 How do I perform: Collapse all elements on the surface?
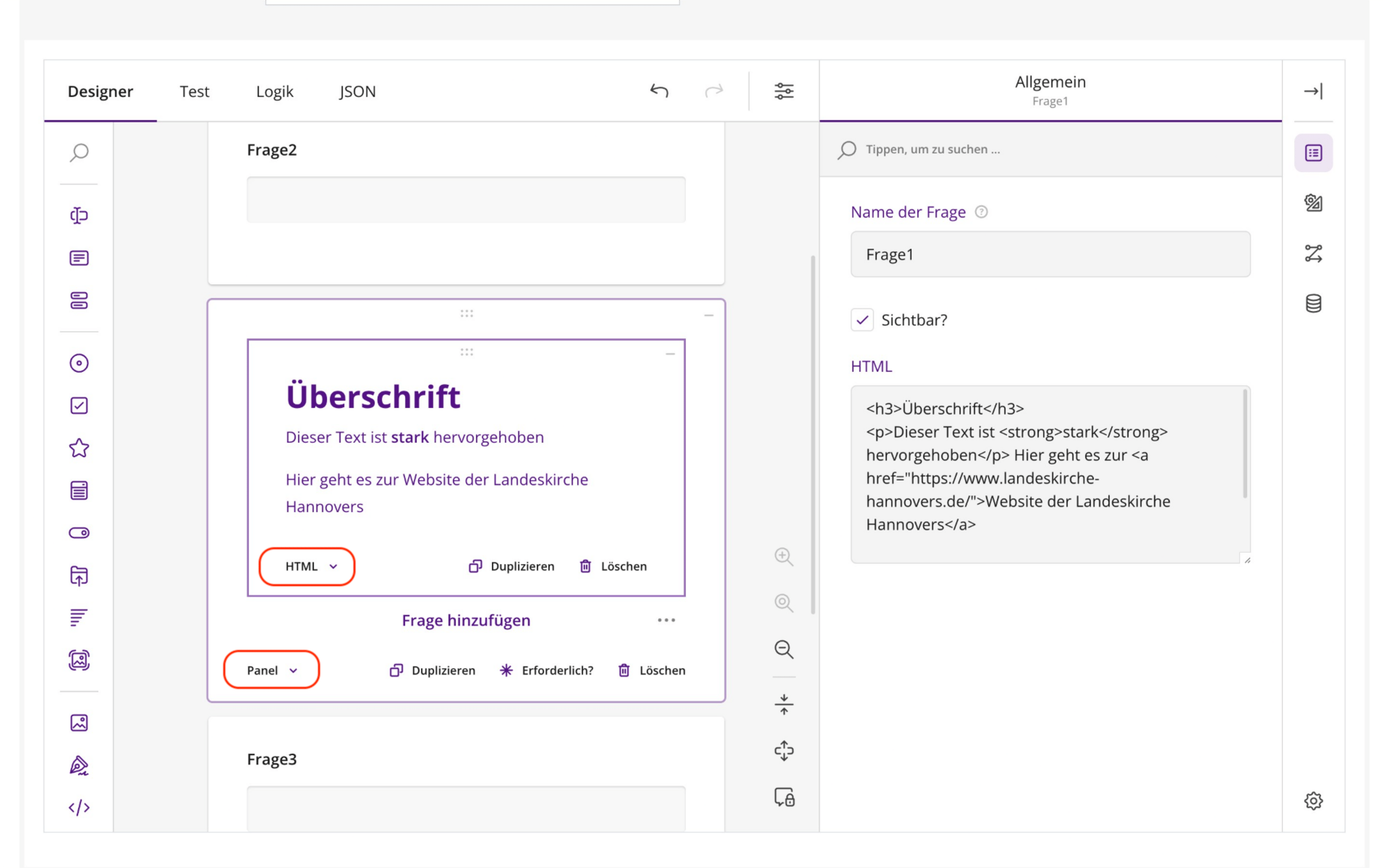784,704
